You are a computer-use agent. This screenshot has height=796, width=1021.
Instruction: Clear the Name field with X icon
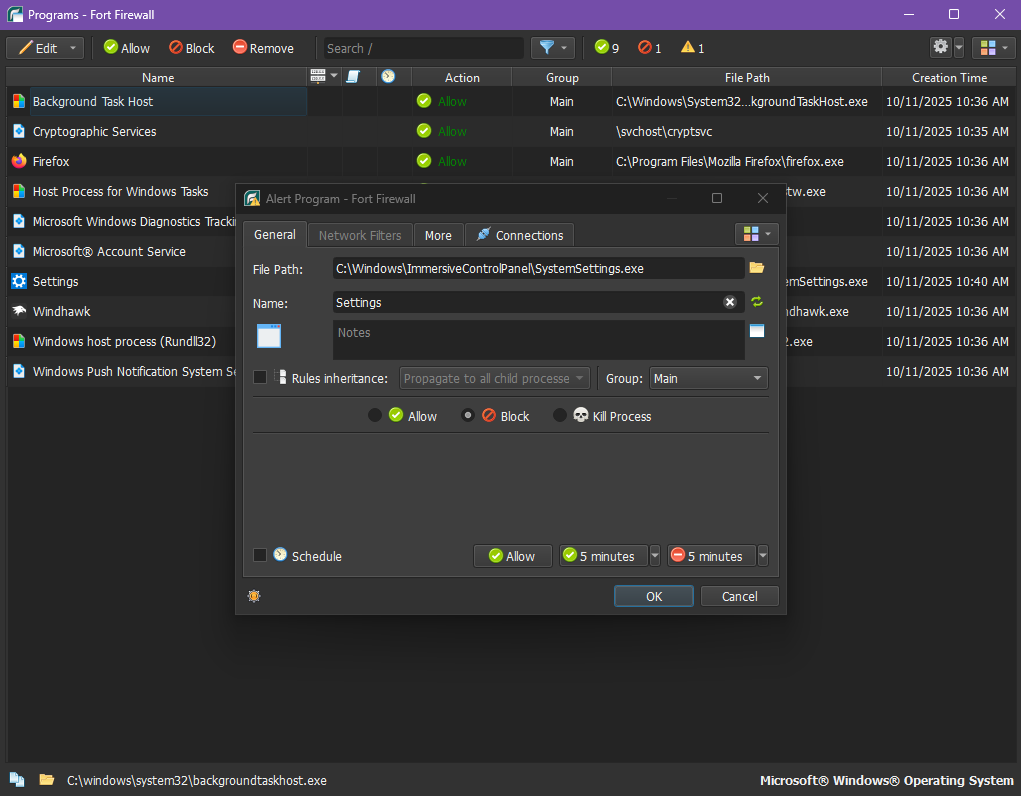pos(730,302)
